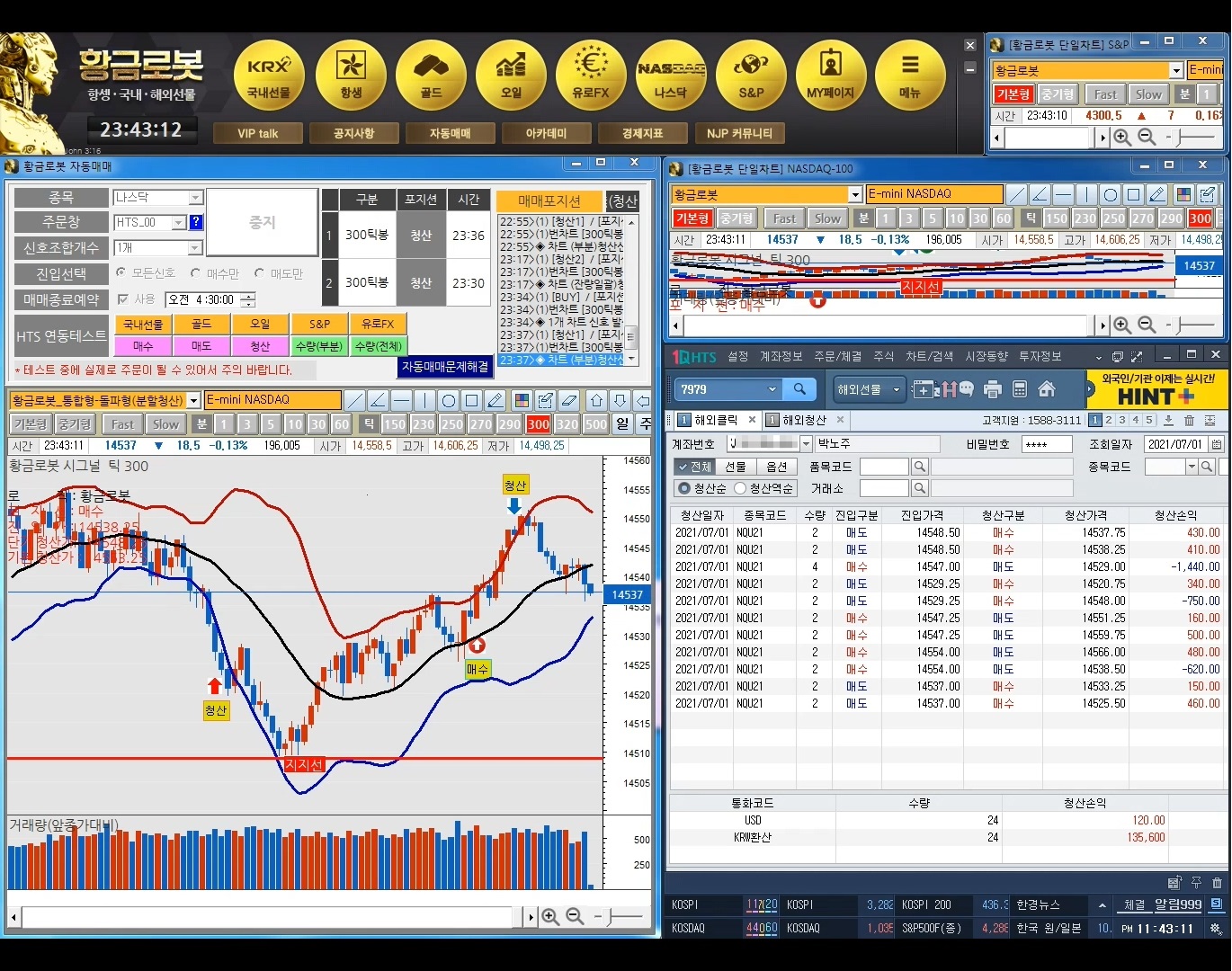Expand 황금로봇 dropdown in S&P chart window
Viewport: 1232px width, 971px height.
tap(1176, 71)
